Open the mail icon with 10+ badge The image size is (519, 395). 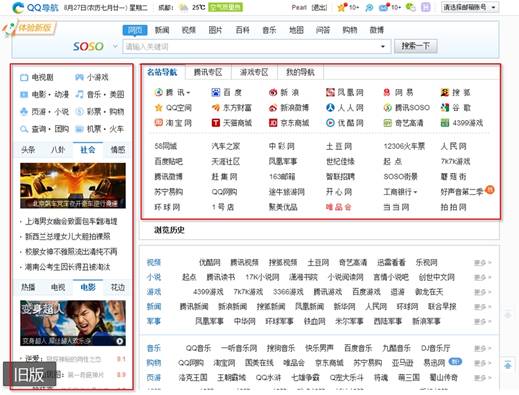pyautogui.click(x=383, y=7)
